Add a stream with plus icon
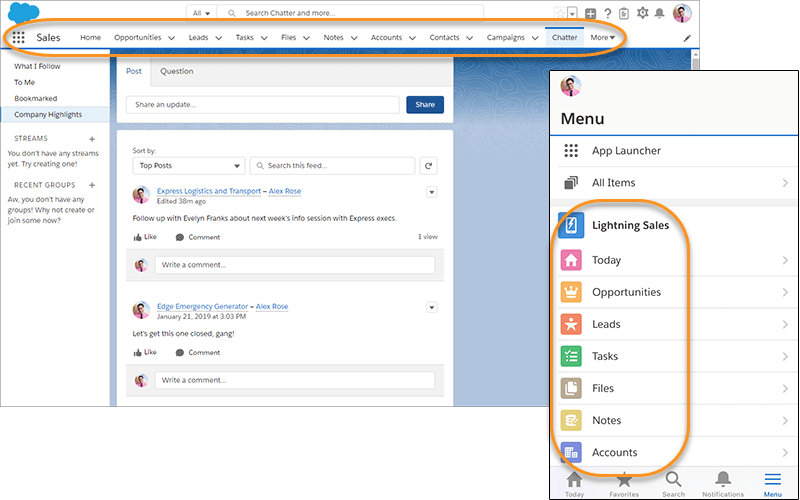800x500 pixels. coord(92,139)
